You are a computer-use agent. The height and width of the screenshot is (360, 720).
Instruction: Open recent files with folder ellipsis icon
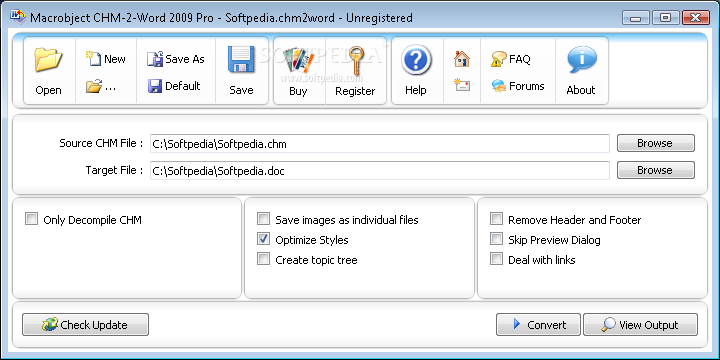(101, 86)
